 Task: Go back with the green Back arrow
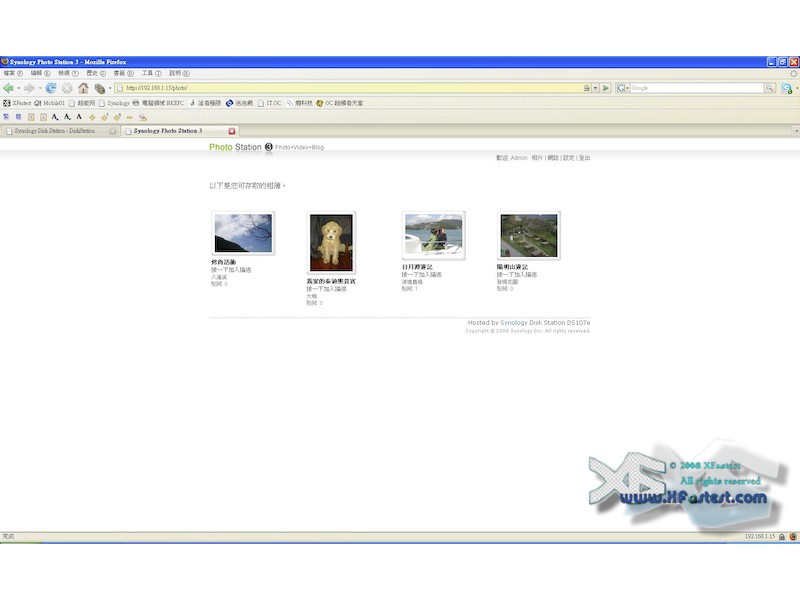click(8, 88)
